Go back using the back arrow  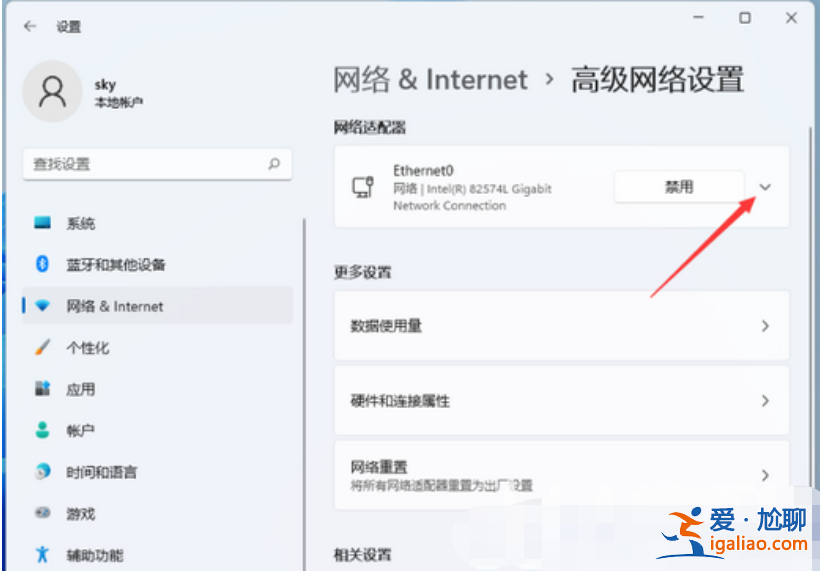coord(30,26)
